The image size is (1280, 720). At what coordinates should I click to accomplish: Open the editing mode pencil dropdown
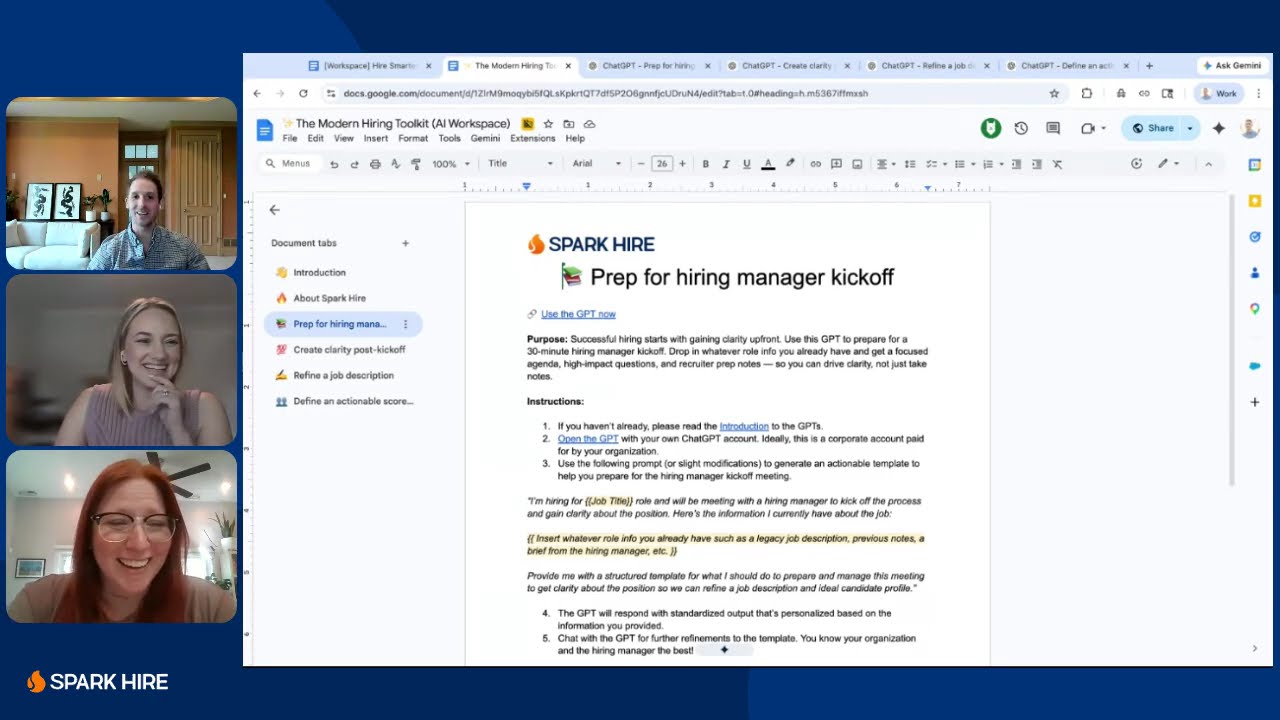pos(1168,164)
